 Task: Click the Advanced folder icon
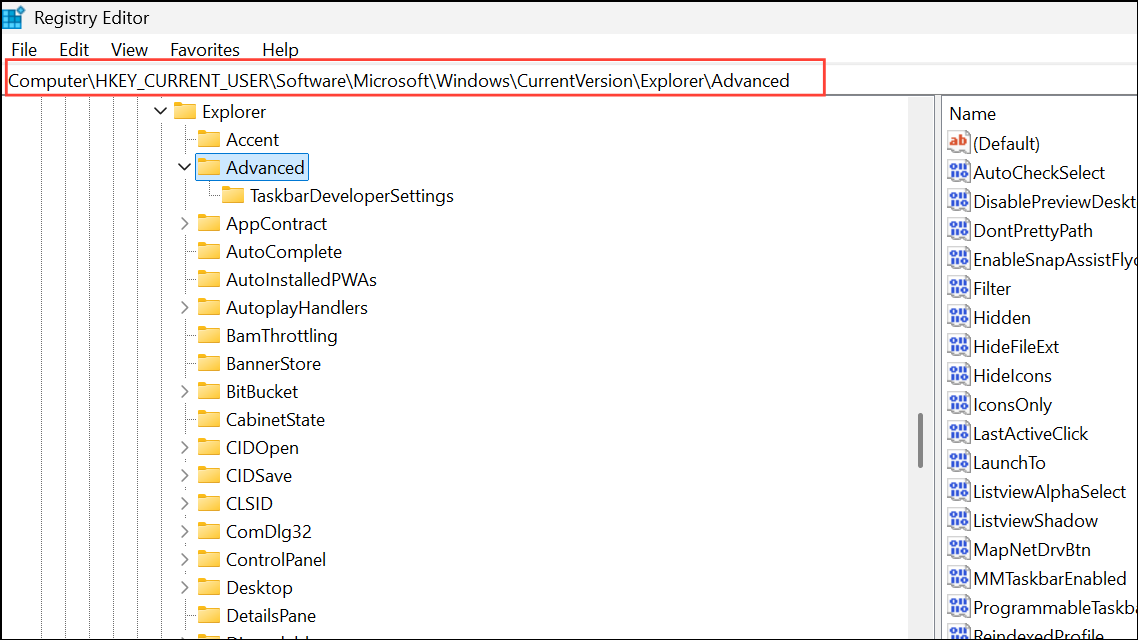(x=209, y=167)
